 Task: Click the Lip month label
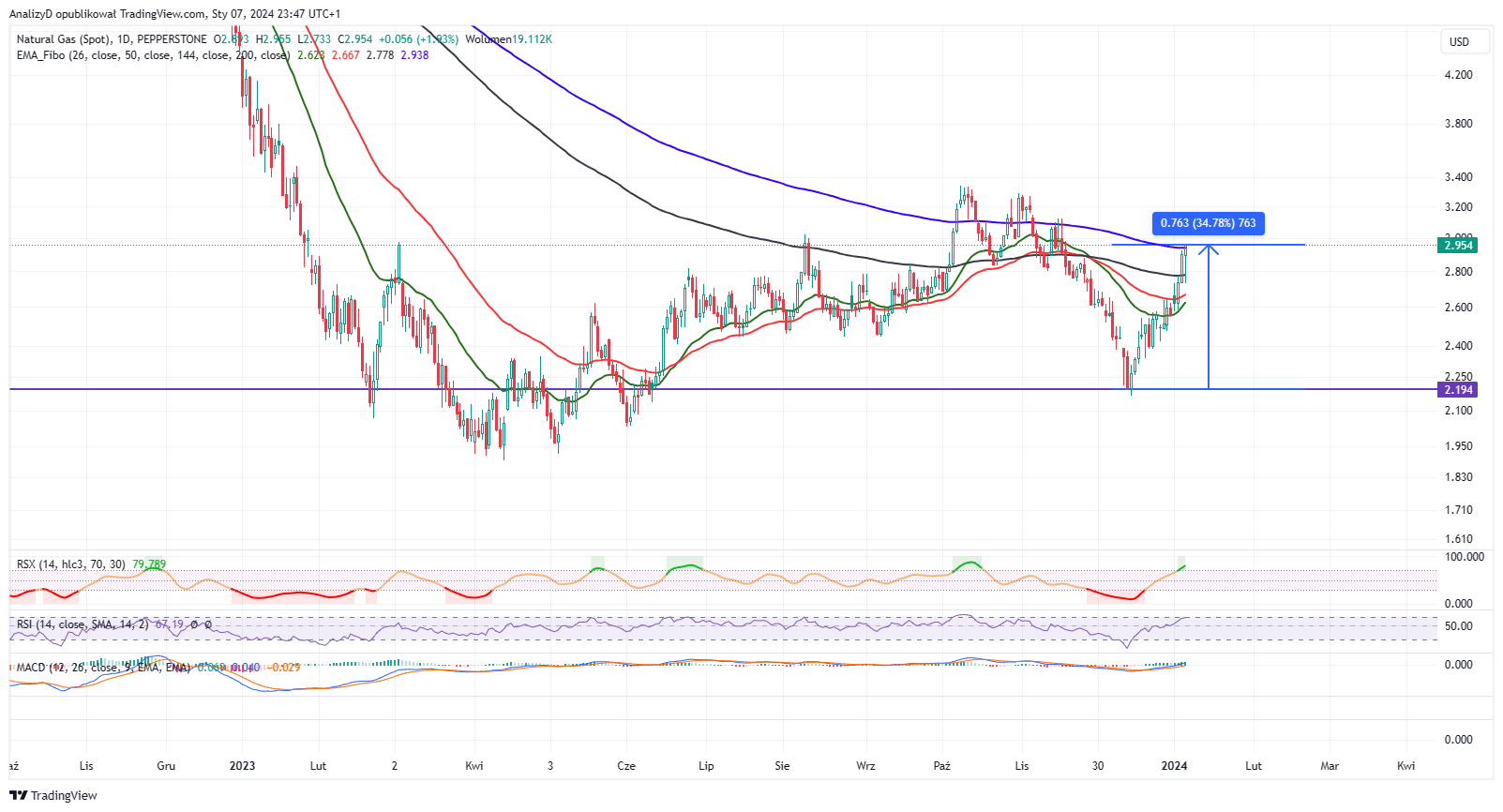click(x=706, y=766)
